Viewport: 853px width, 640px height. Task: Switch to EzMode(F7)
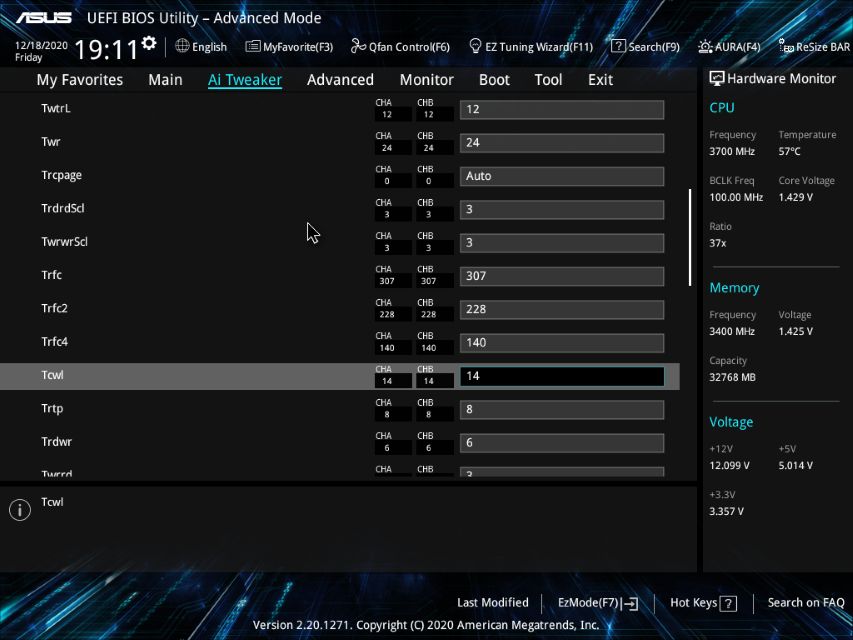click(588, 602)
